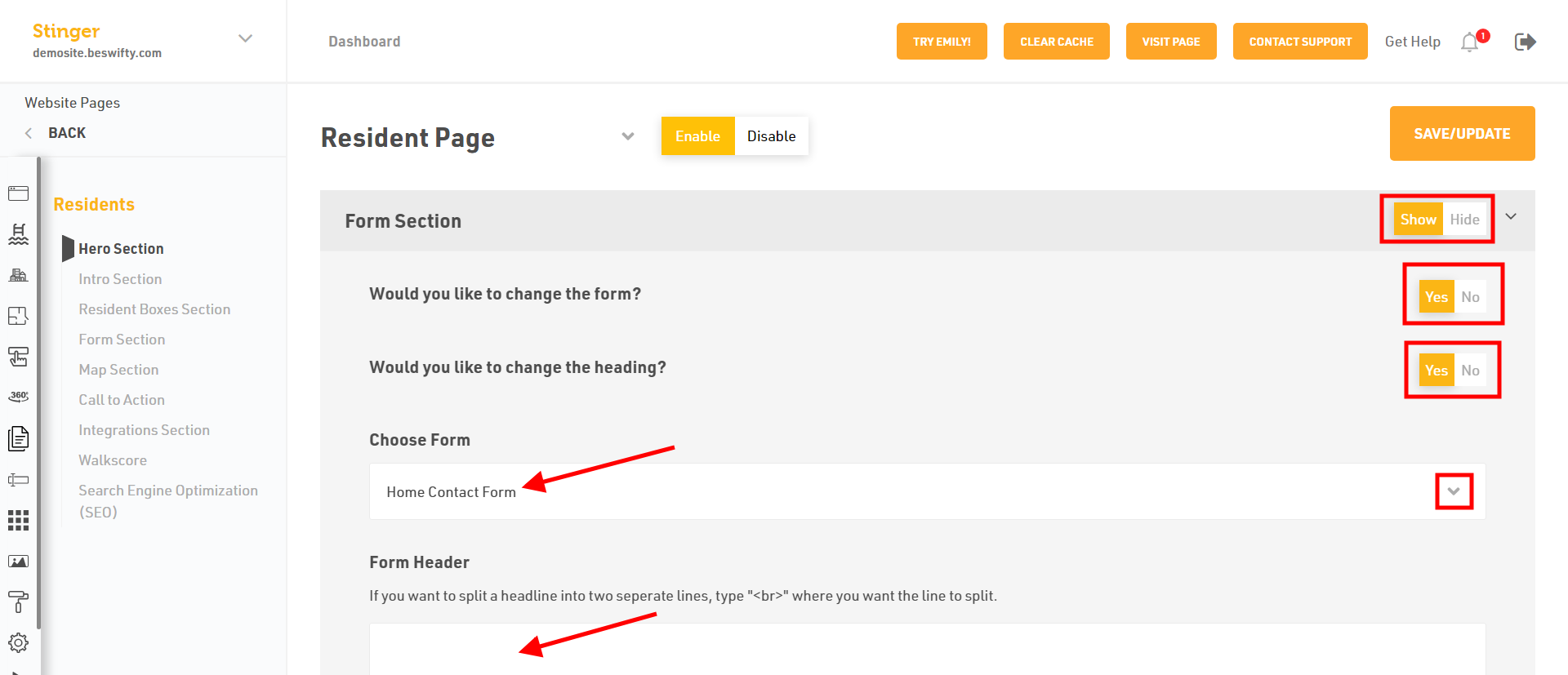Open the image gallery sidebar icon

pyautogui.click(x=18, y=562)
